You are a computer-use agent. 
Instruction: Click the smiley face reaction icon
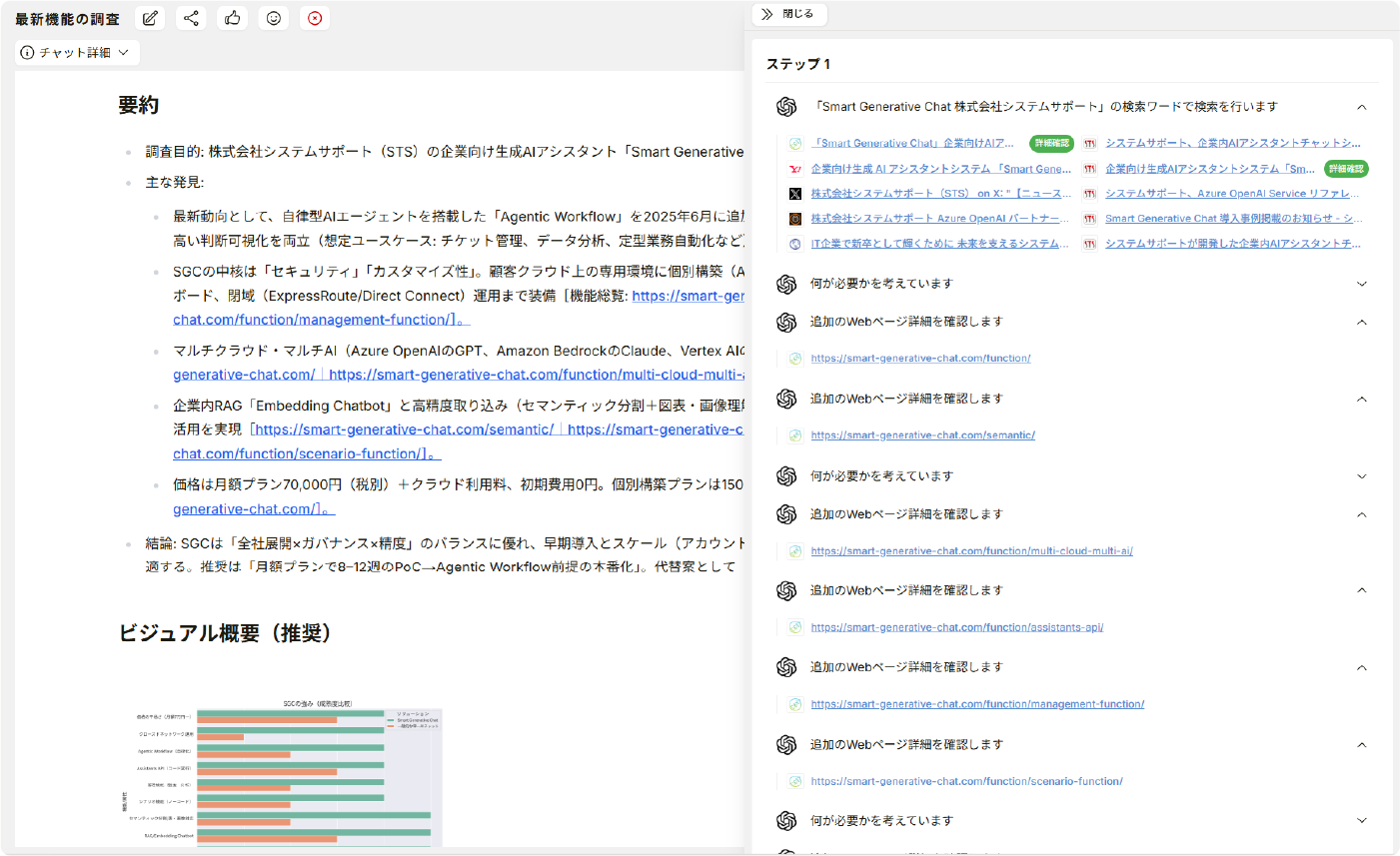[274, 18]
